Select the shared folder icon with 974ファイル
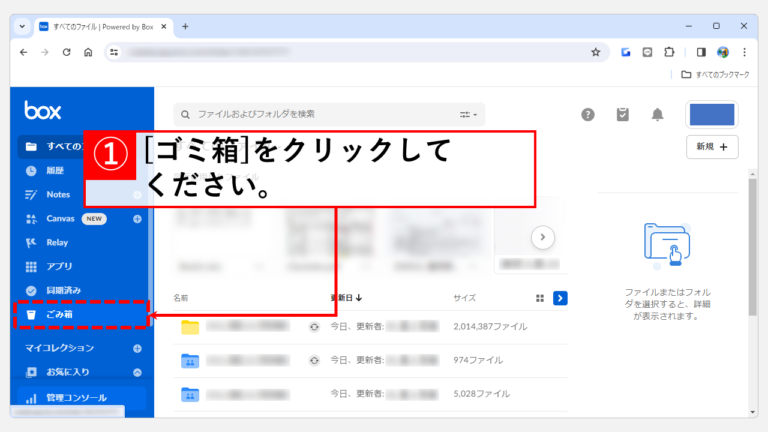Viewport: 768px width, 432px height. [x=190, y=360]
